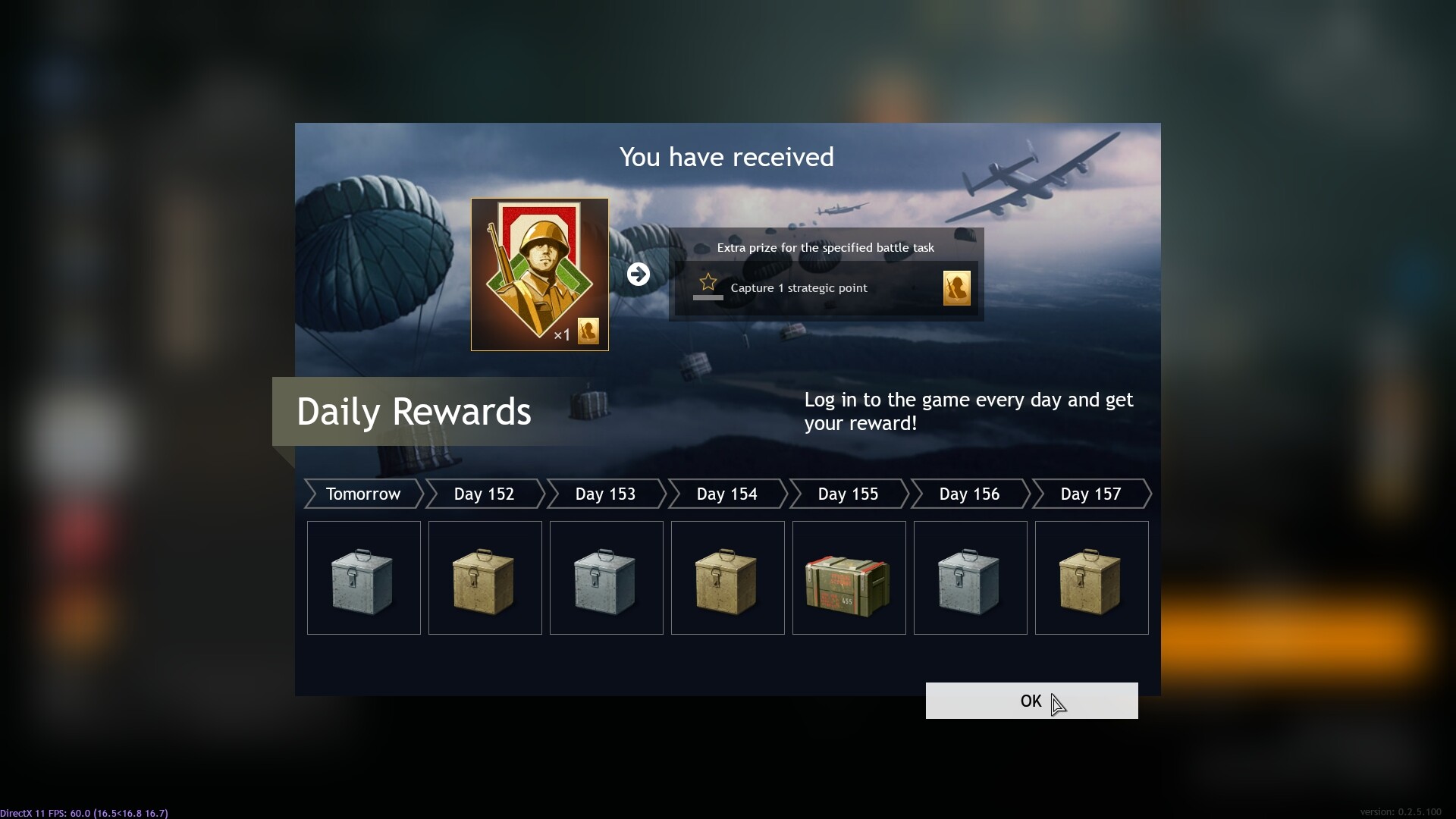Viewport: 1456px width, 819px height.
Task: Click the OK button
Action: tap(1031, 701)
